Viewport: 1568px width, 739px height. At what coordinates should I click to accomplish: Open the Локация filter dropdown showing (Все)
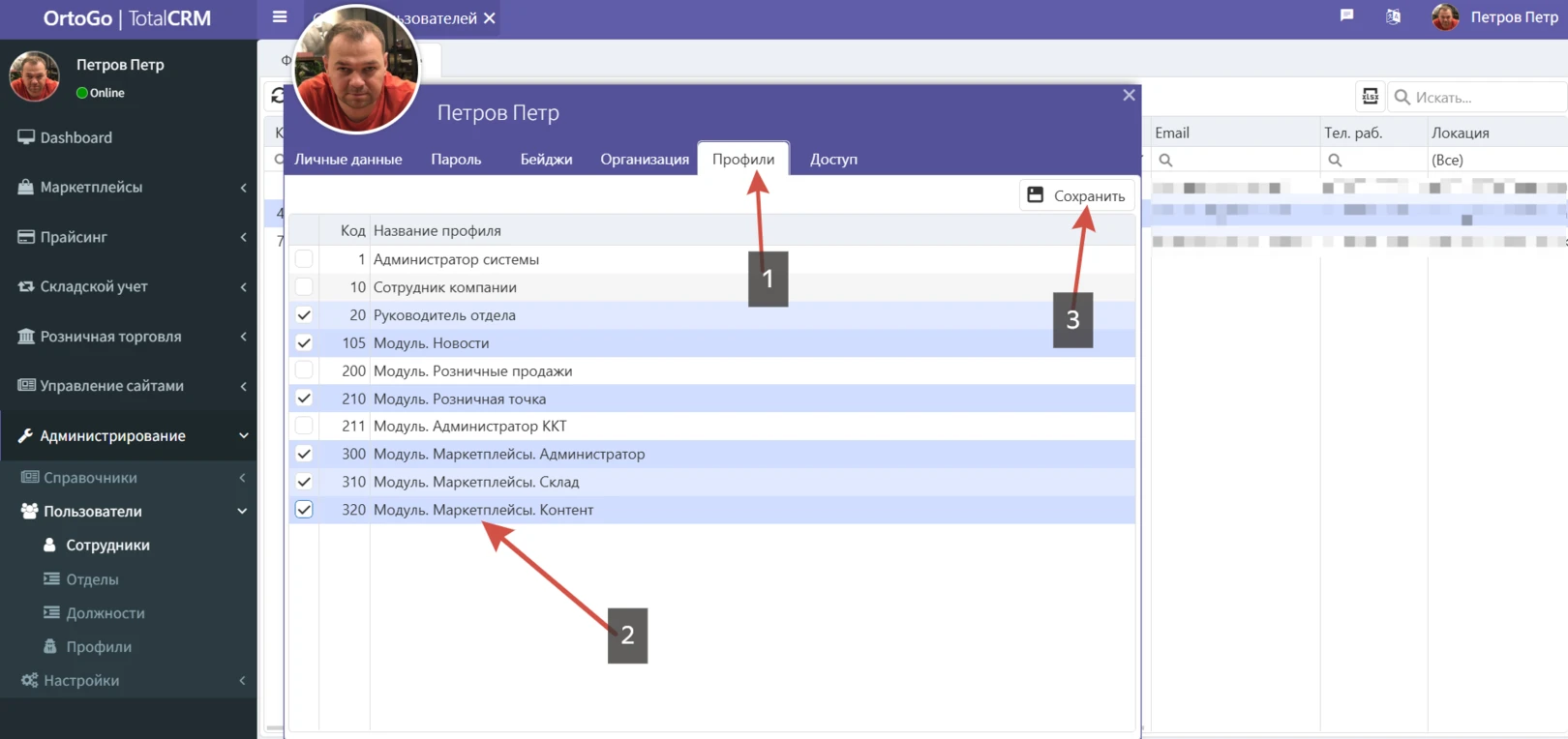coord(1495,160)
